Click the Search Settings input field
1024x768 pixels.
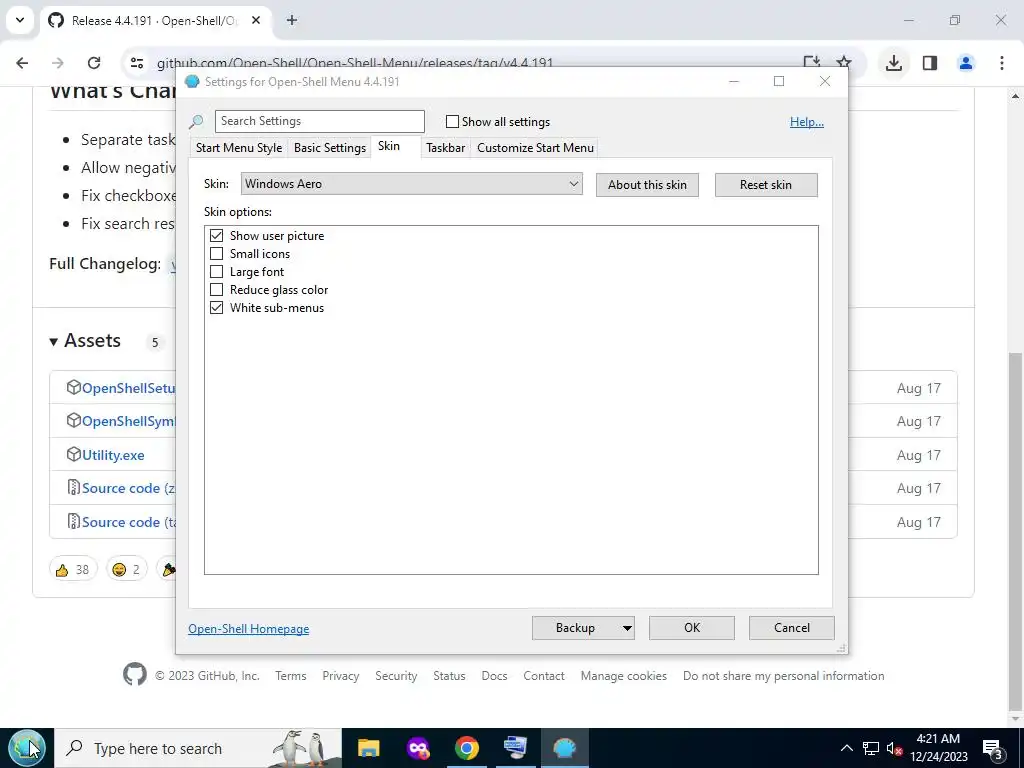[x=320, y=121]
